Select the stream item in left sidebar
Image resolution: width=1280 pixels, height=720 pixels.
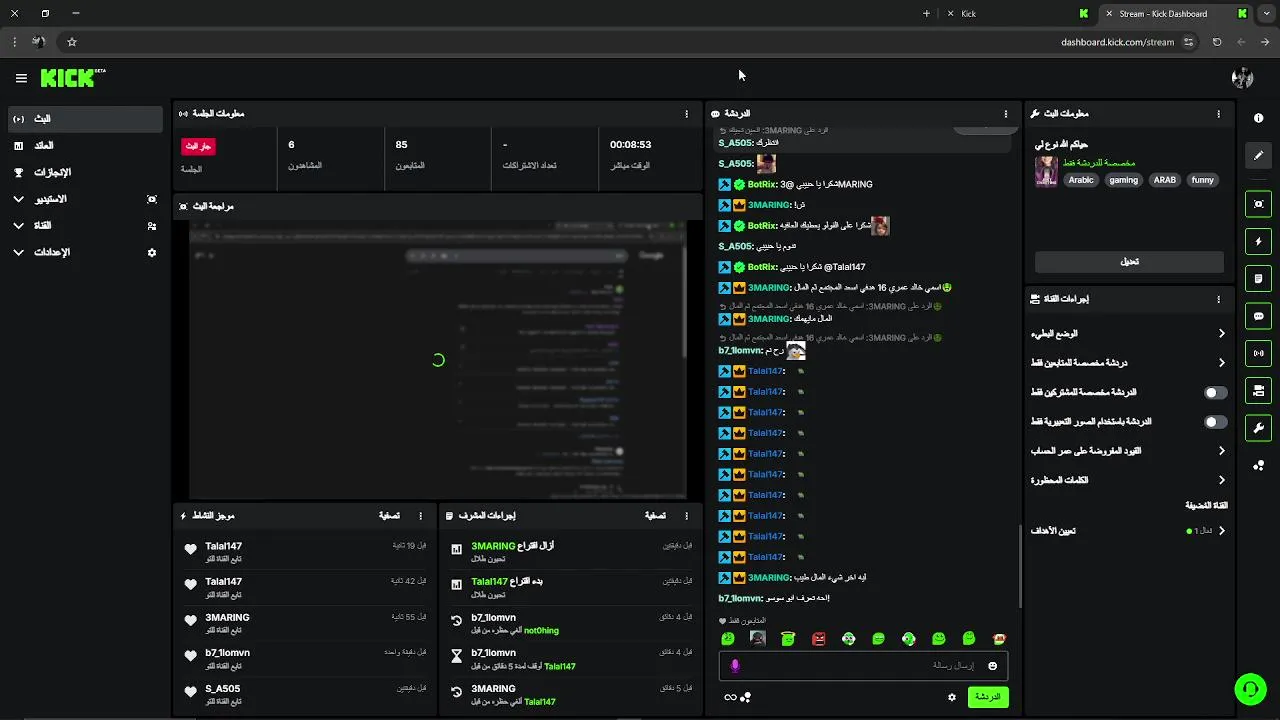(85, 119)
